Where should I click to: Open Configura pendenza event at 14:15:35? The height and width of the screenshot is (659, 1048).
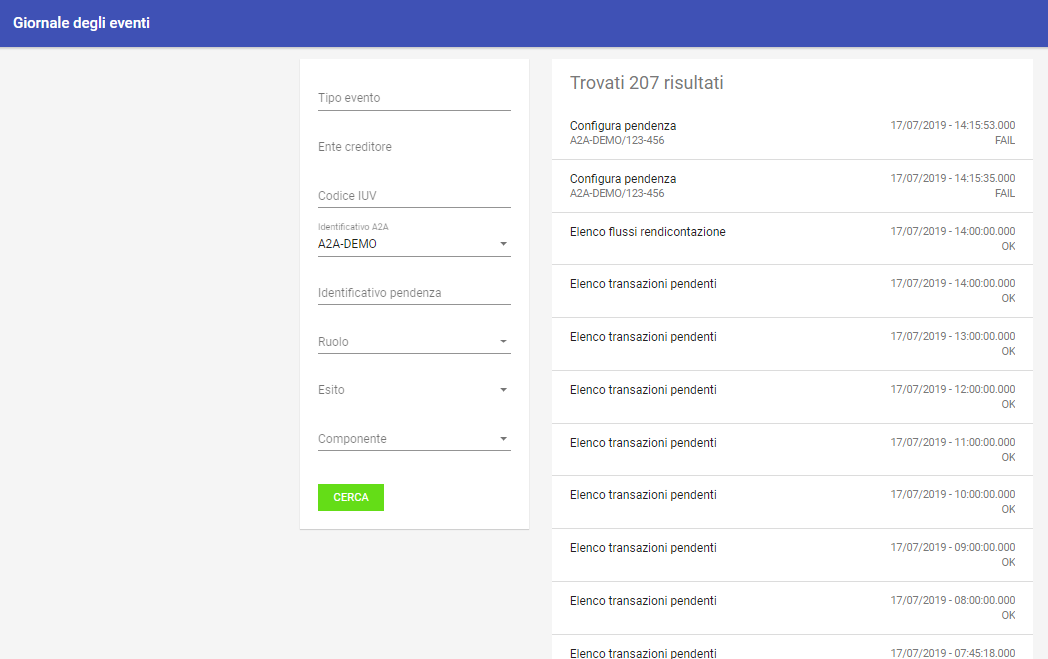coord(792,186)
